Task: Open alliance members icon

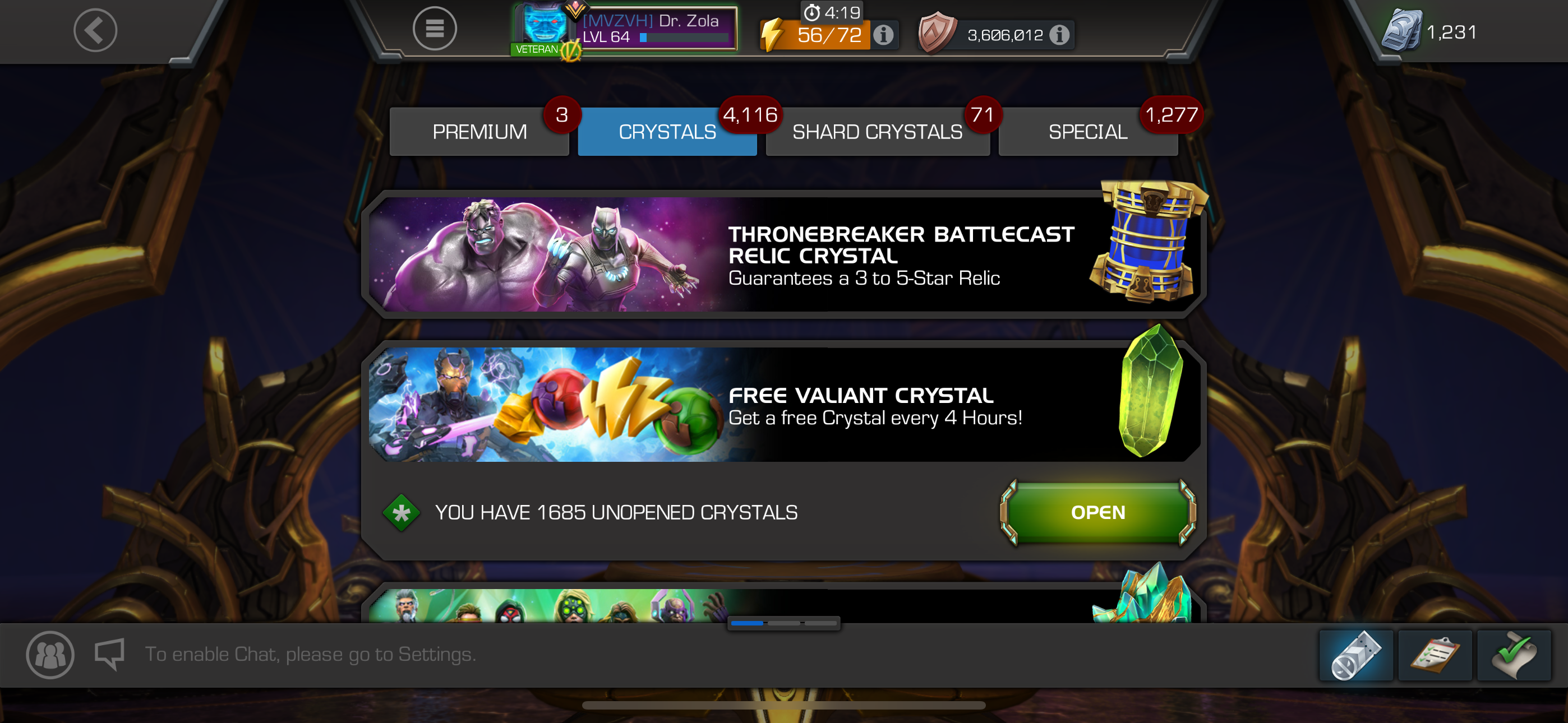Action: click(50, 655)
